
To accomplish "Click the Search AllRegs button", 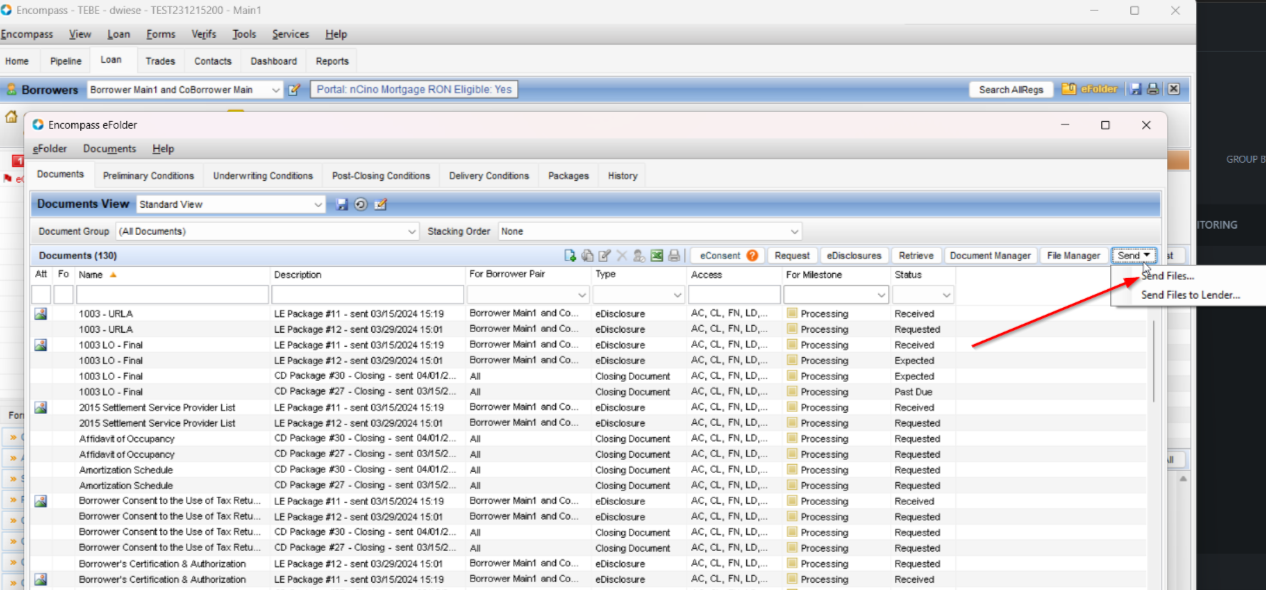I will [x=1011, y=90].
